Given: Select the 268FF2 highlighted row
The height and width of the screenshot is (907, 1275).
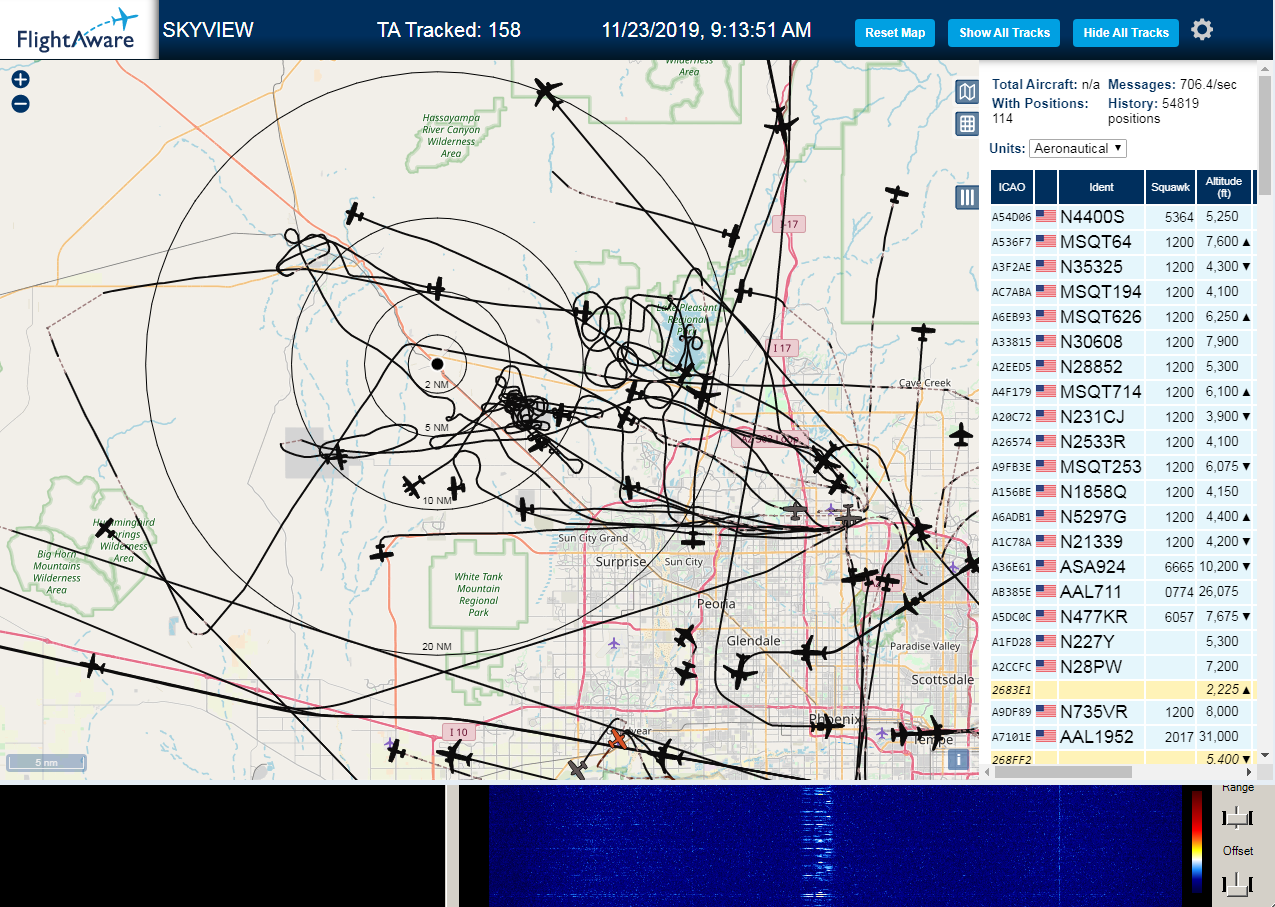Looking at the screenshot, I should (x=1123, y=759).
